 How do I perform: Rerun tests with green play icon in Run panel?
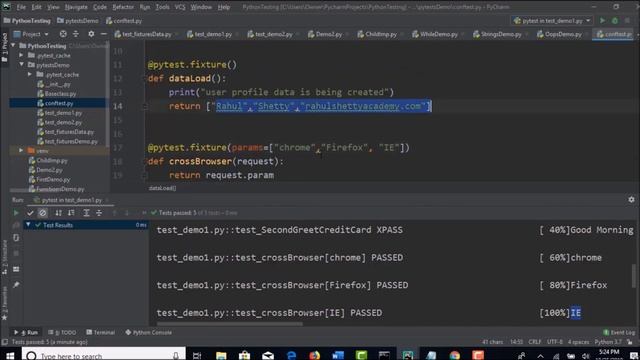point(16,213)
